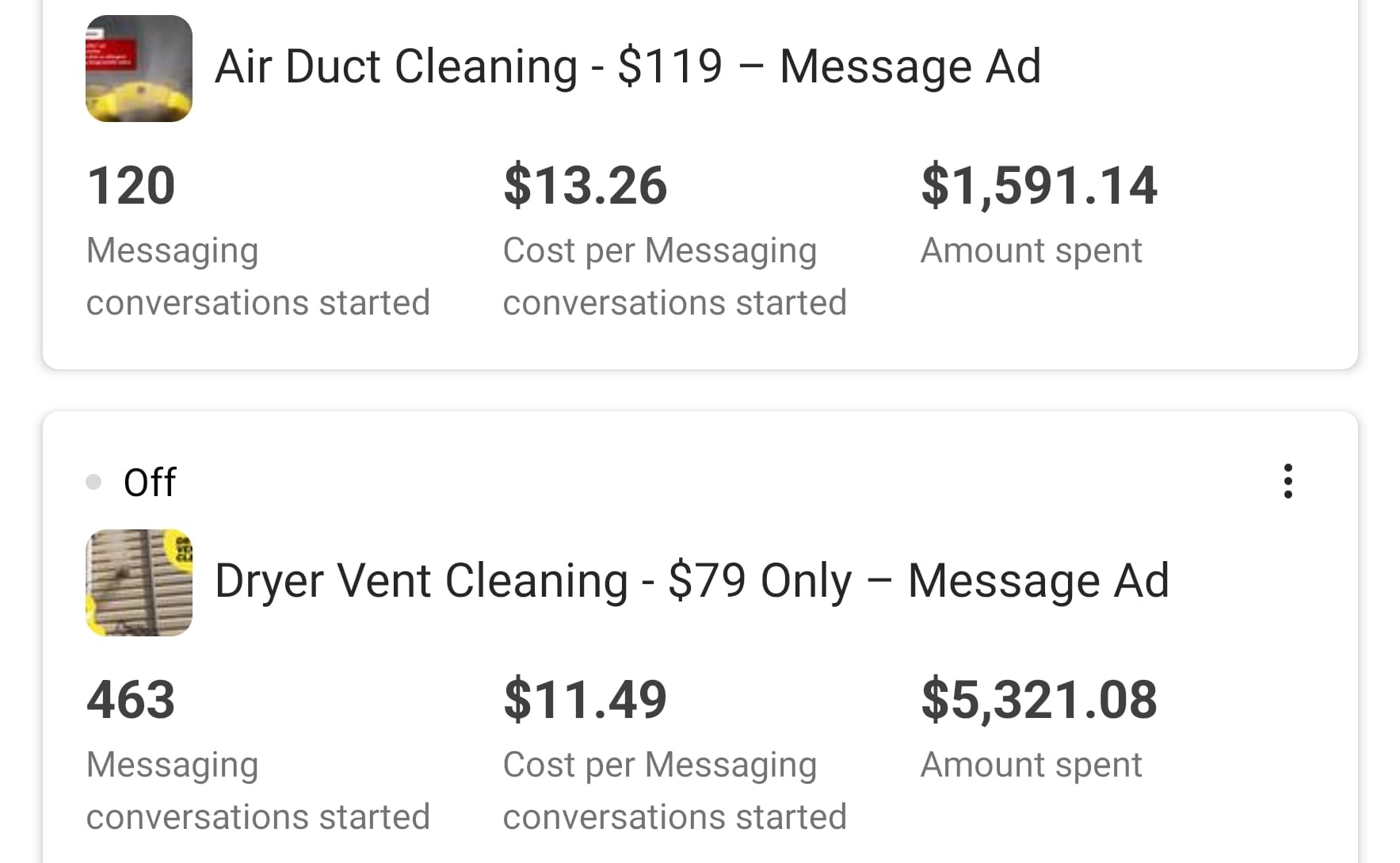Click the $1,591.14 amount spent value
Viewport: 1400px width, 863px height.
click(1039, 185)
